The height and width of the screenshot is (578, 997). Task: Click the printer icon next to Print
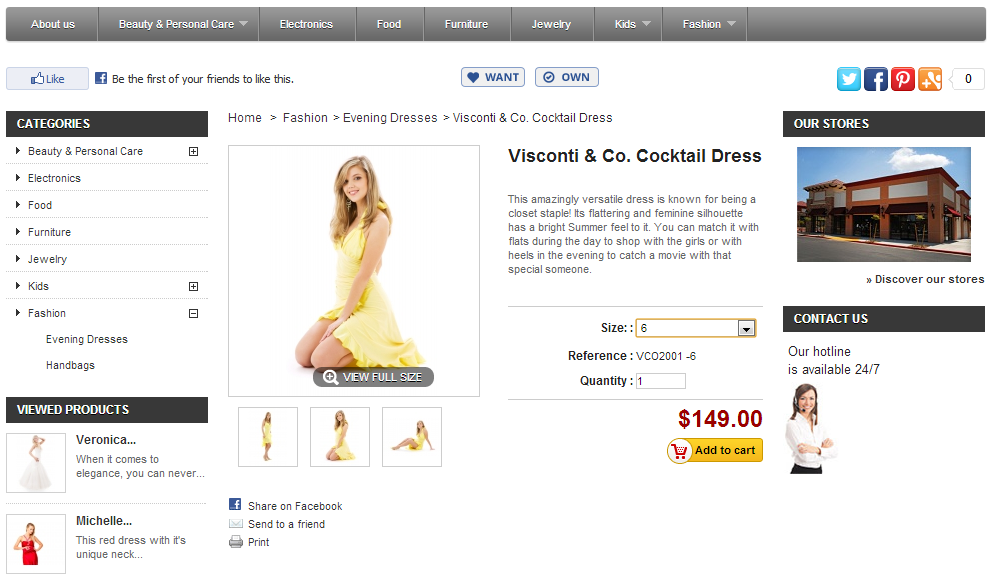[x=236, y=542]
